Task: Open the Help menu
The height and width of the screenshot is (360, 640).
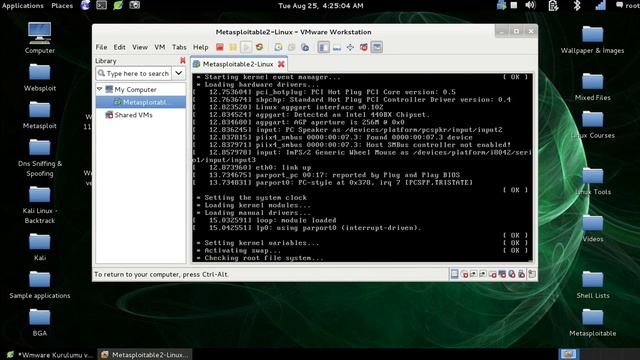Action: click(x=200, y=47)
